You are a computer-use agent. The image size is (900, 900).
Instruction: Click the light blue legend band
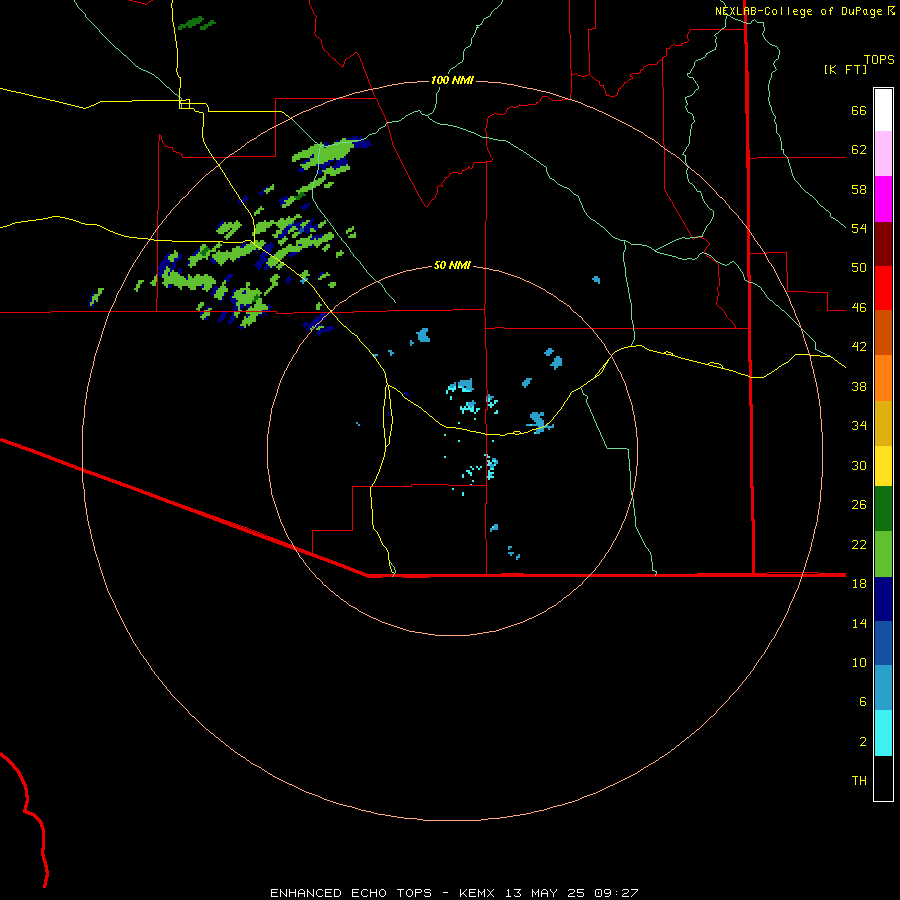tap(883, 688)
